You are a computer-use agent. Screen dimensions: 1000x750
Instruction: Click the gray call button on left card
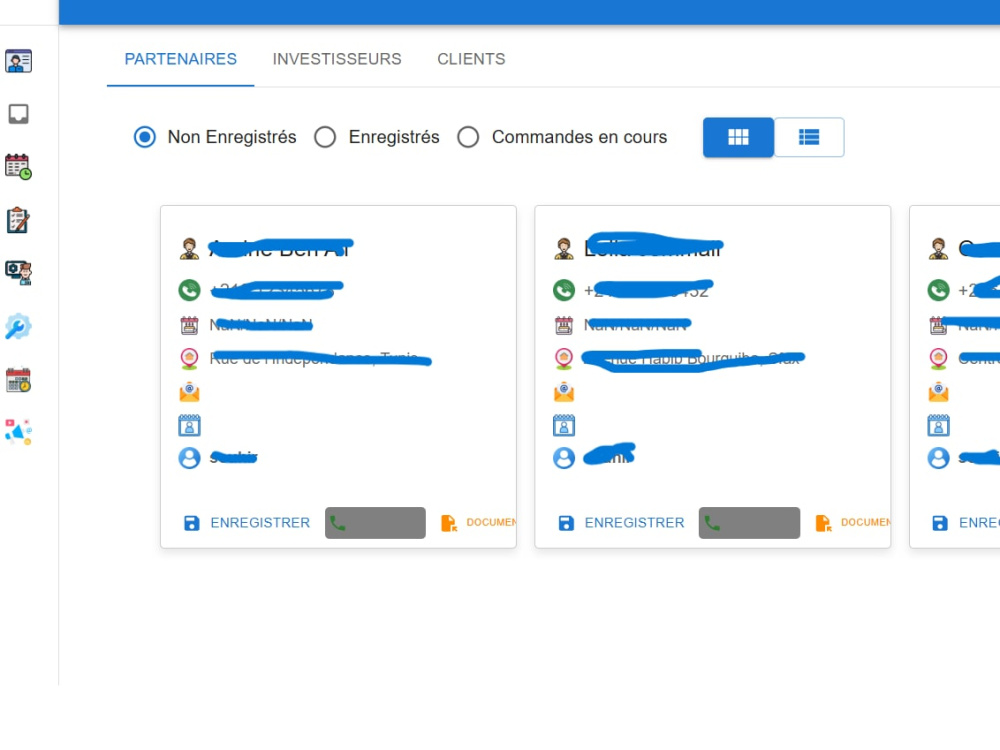pyautogui.click(x=375, y=523)
